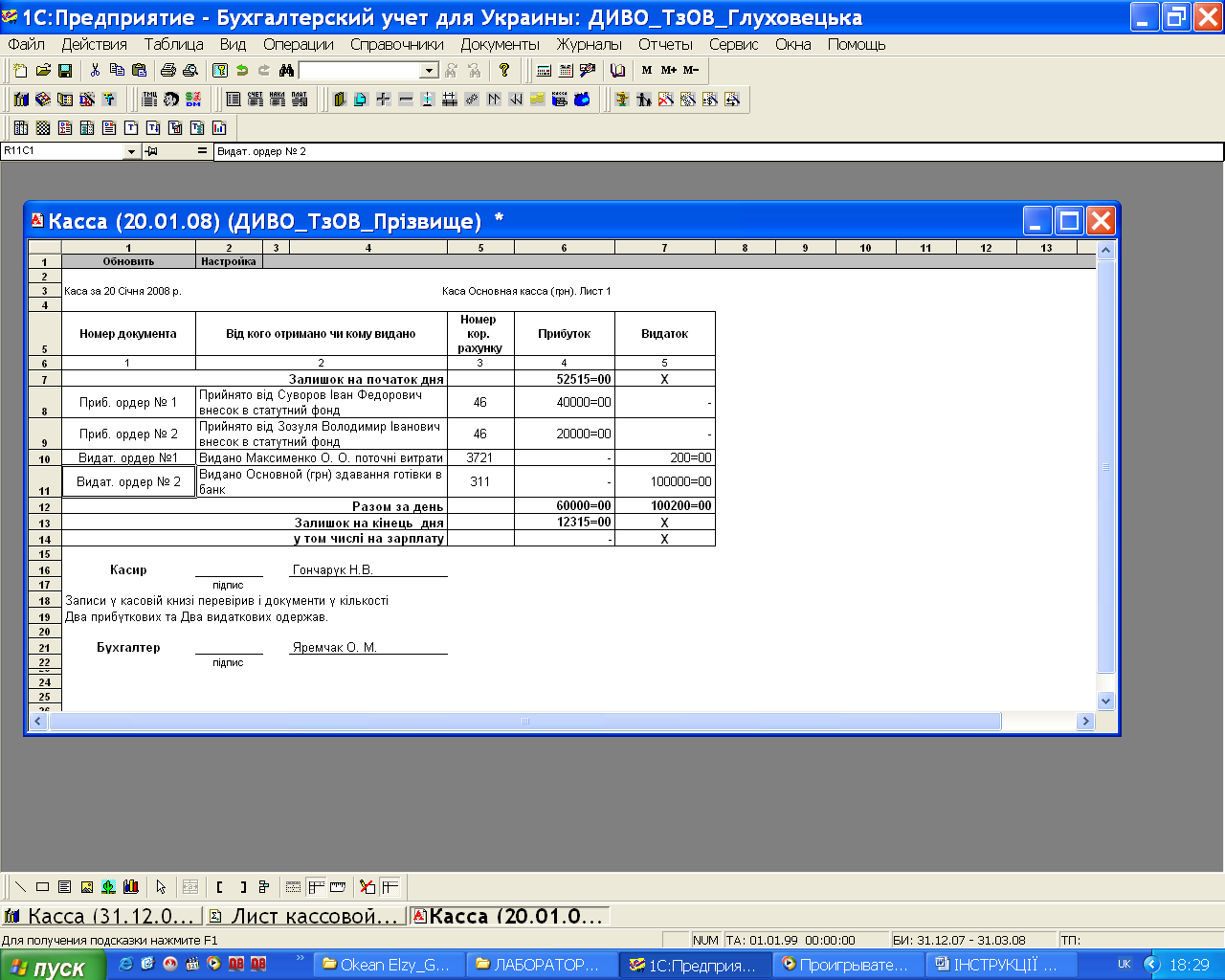The image size is (1225, 980).
Task: Open the Таблица menu
Action: (174, 44)
